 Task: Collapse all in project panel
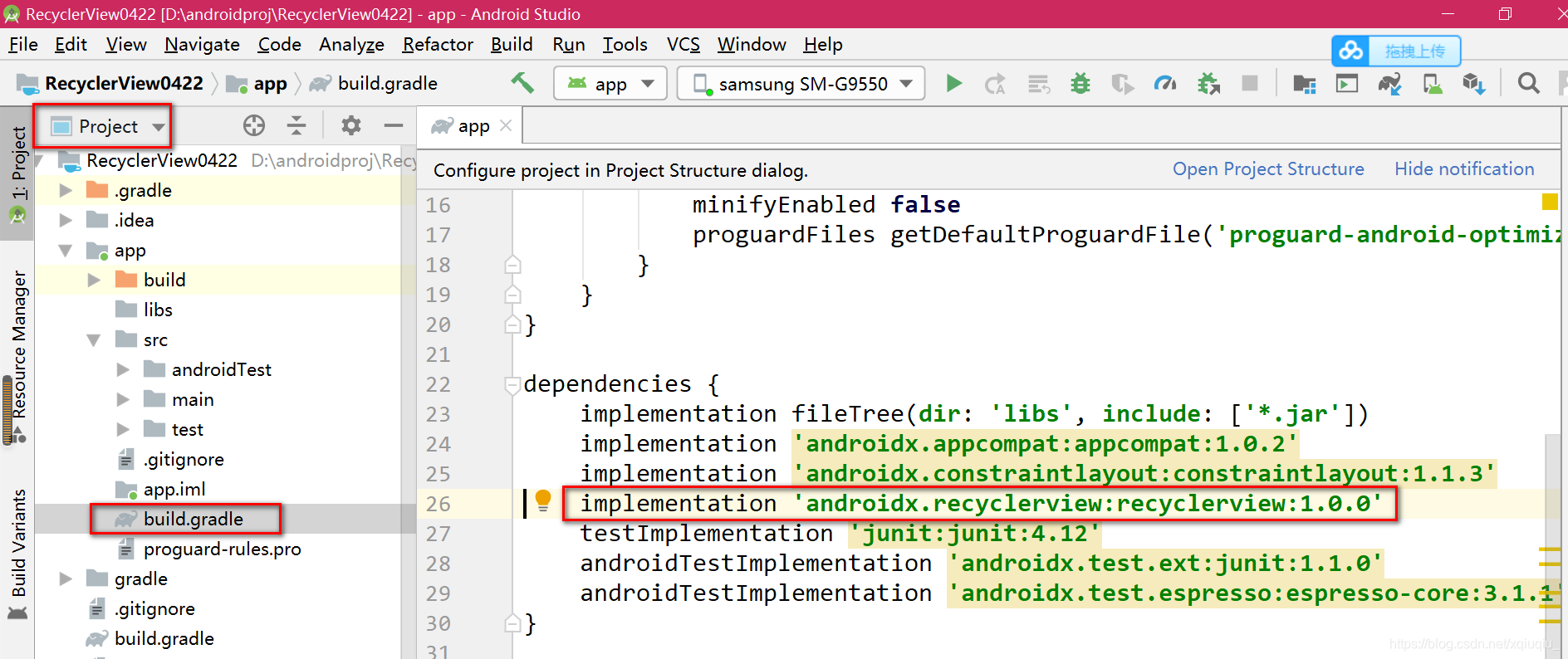[296, 125]
